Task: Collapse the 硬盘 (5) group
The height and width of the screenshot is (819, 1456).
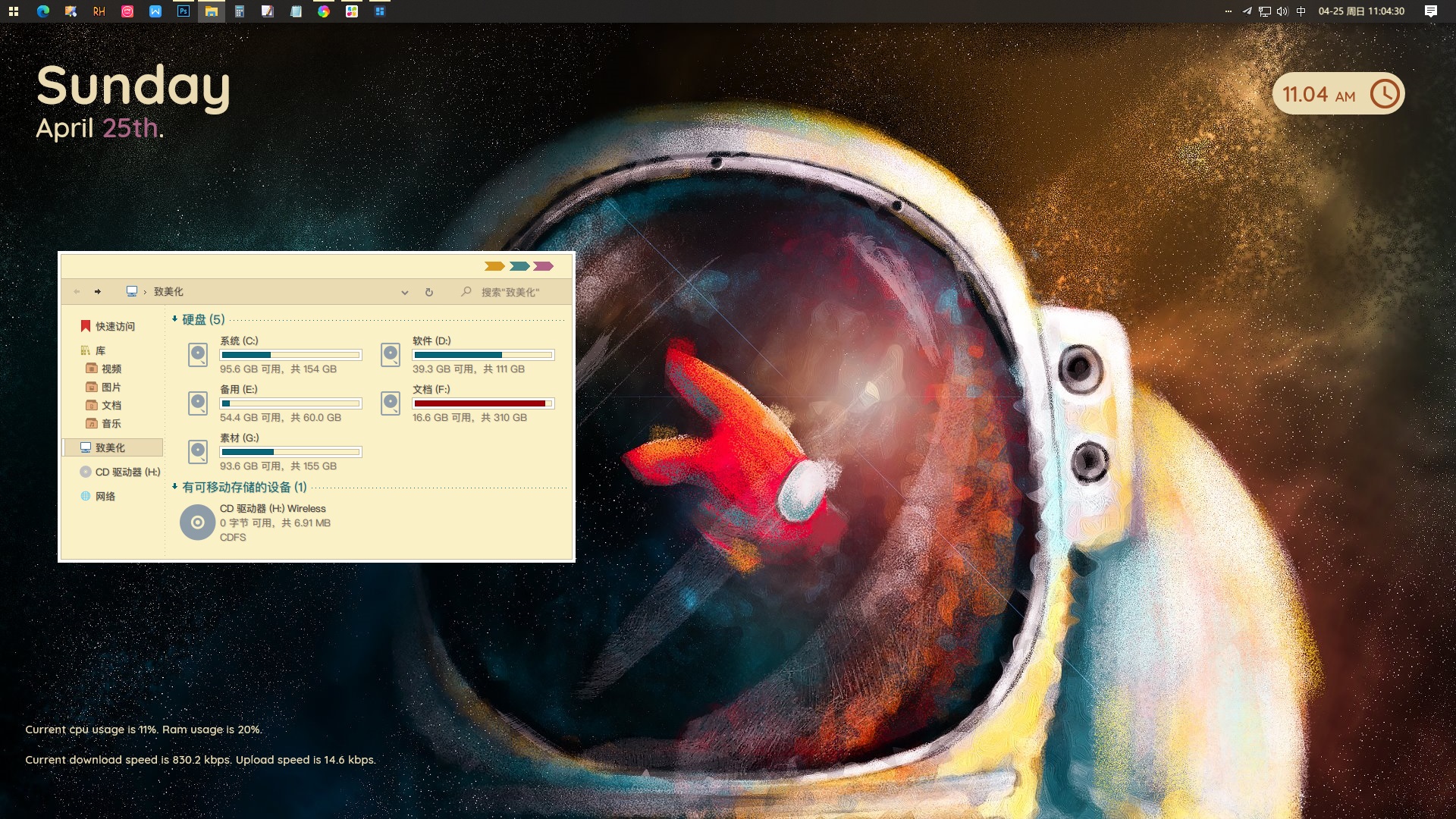Action: coord(175,319)
